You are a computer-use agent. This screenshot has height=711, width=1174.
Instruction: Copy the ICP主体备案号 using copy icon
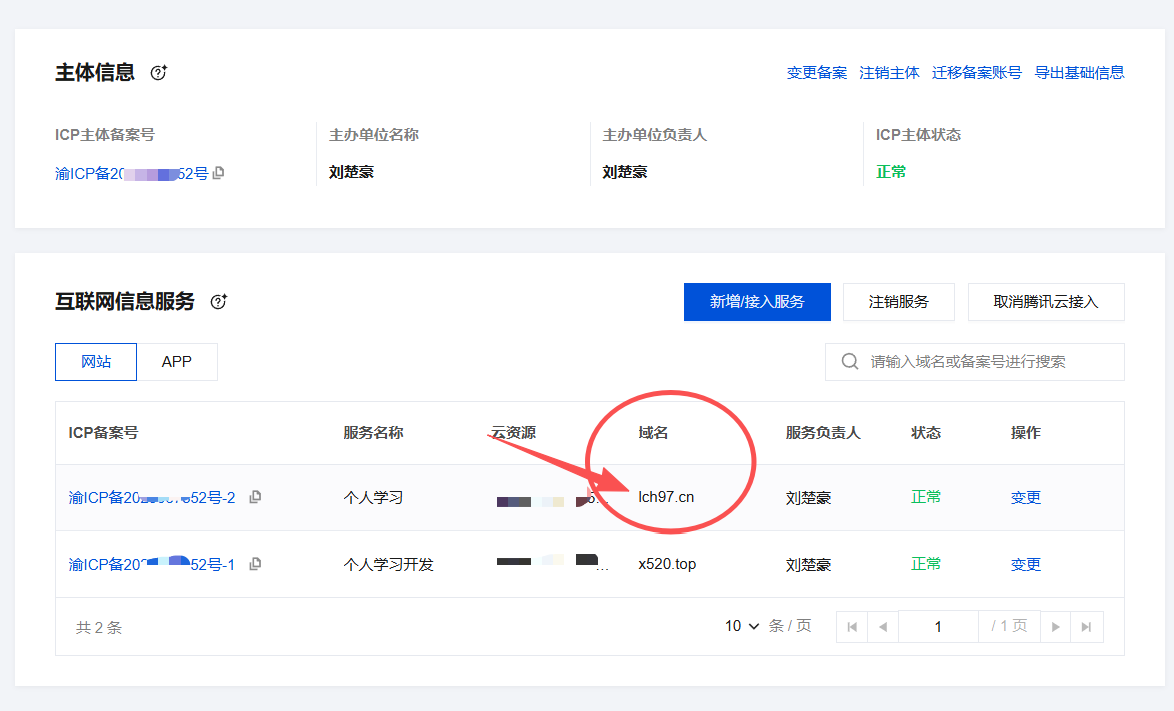coord(219,173)
